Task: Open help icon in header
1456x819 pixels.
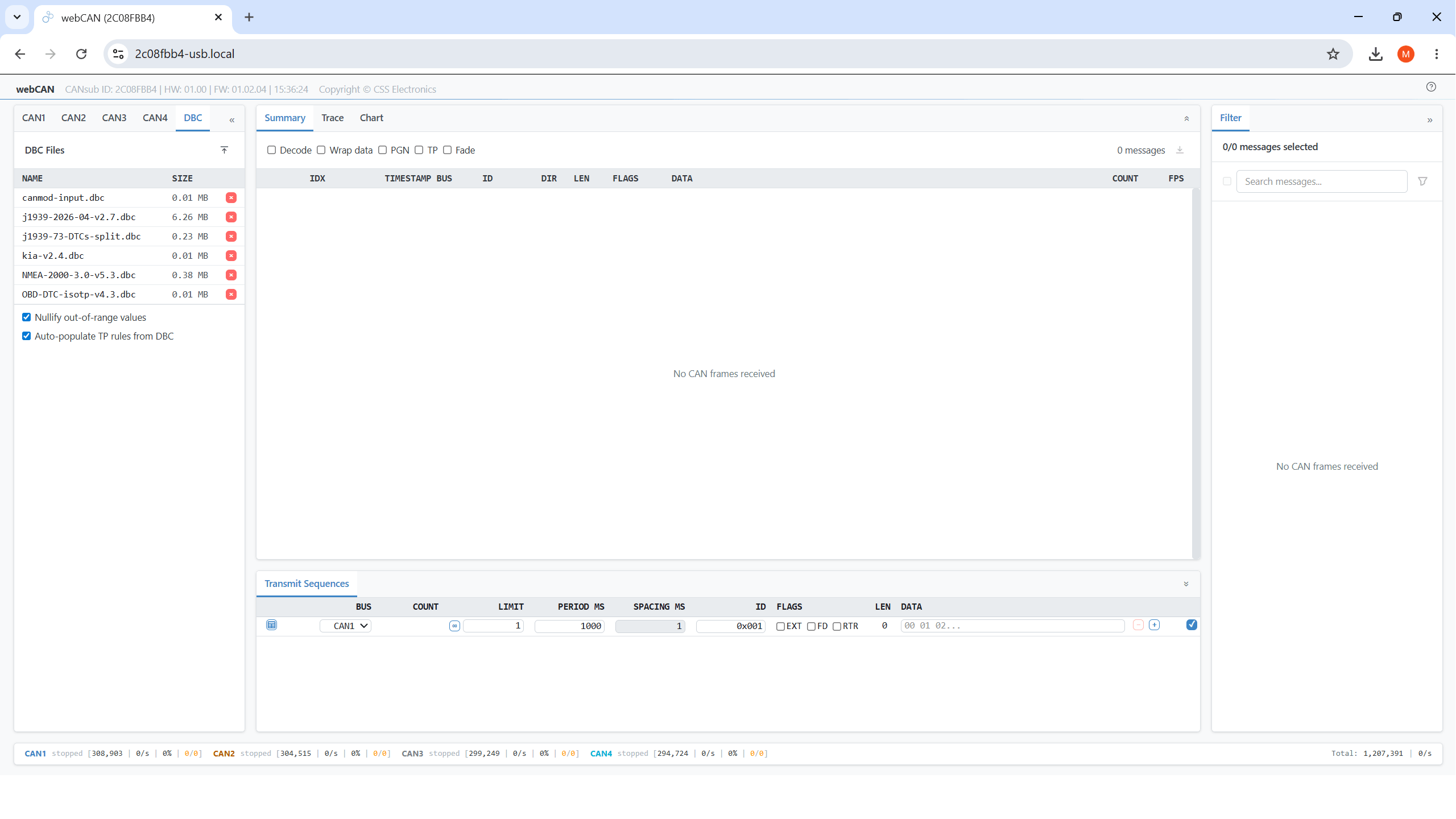Action: click(1431, 86)
